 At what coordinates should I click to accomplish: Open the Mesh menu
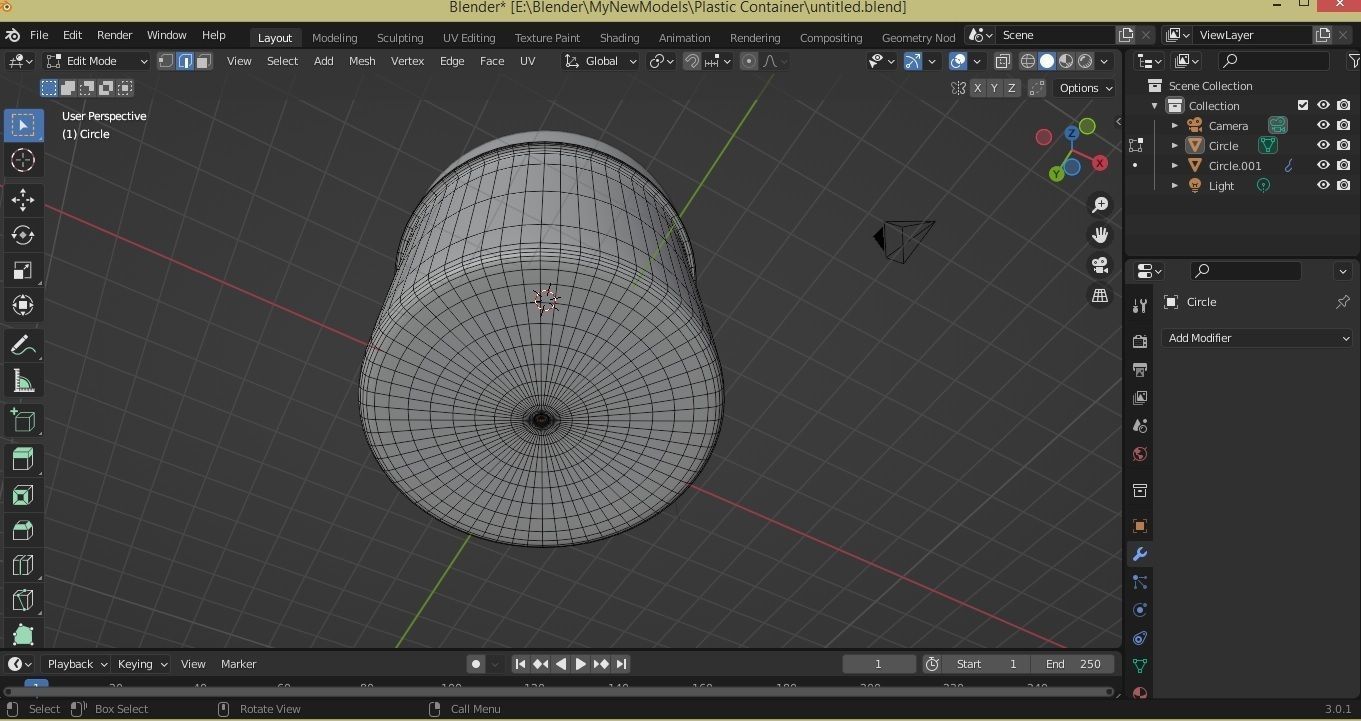361,61
